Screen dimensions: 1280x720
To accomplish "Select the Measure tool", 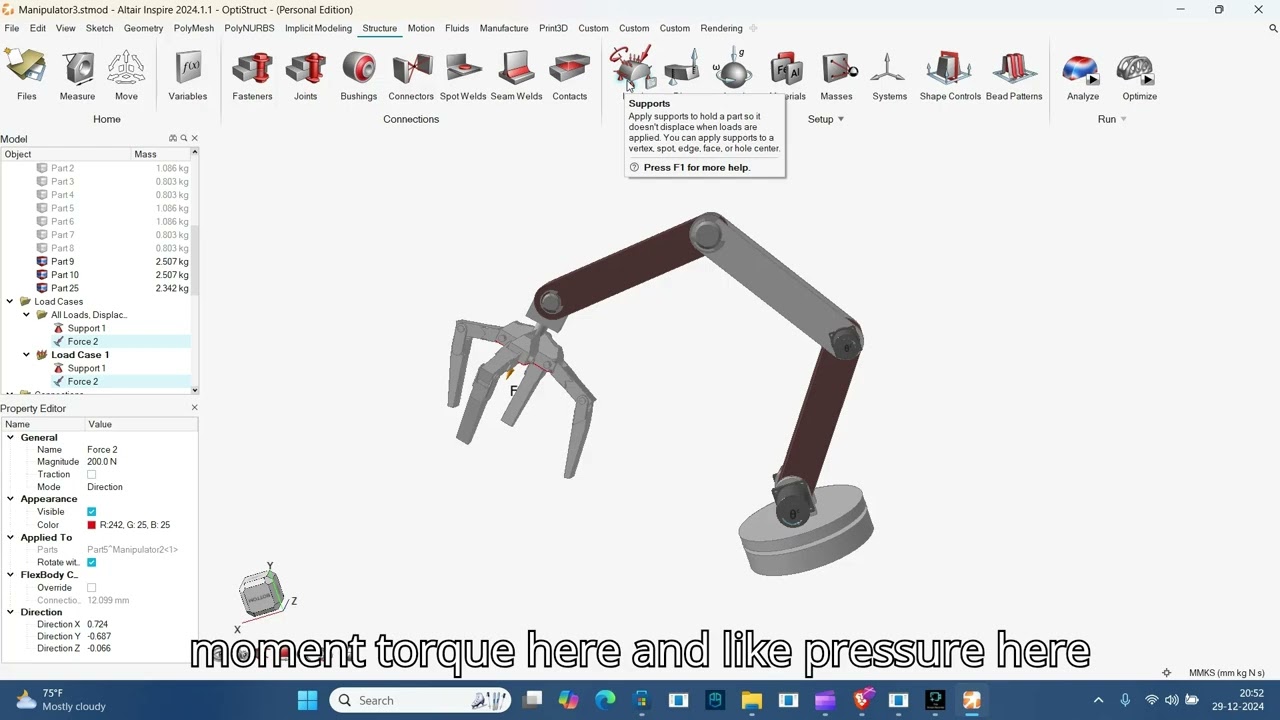I will tap(77, 75).
